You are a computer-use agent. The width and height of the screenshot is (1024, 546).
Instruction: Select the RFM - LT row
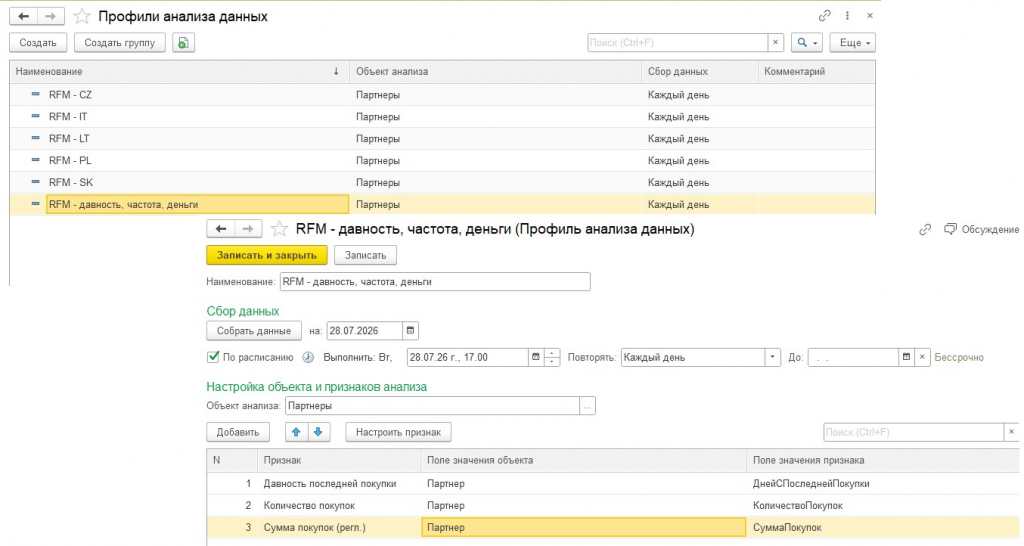[442, 138]
